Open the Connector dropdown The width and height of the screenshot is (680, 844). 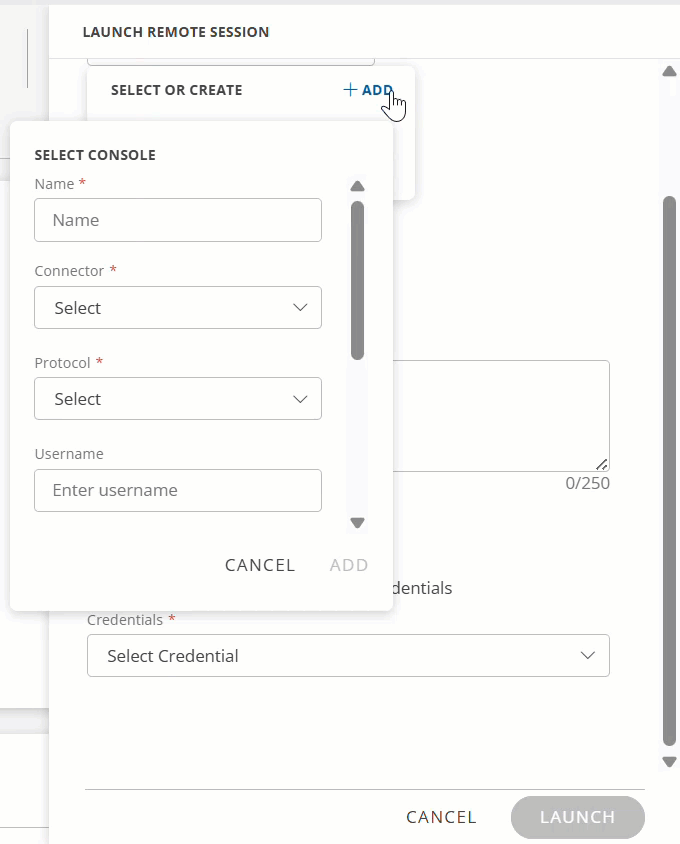pyautogui.click(x=178, y=308)
